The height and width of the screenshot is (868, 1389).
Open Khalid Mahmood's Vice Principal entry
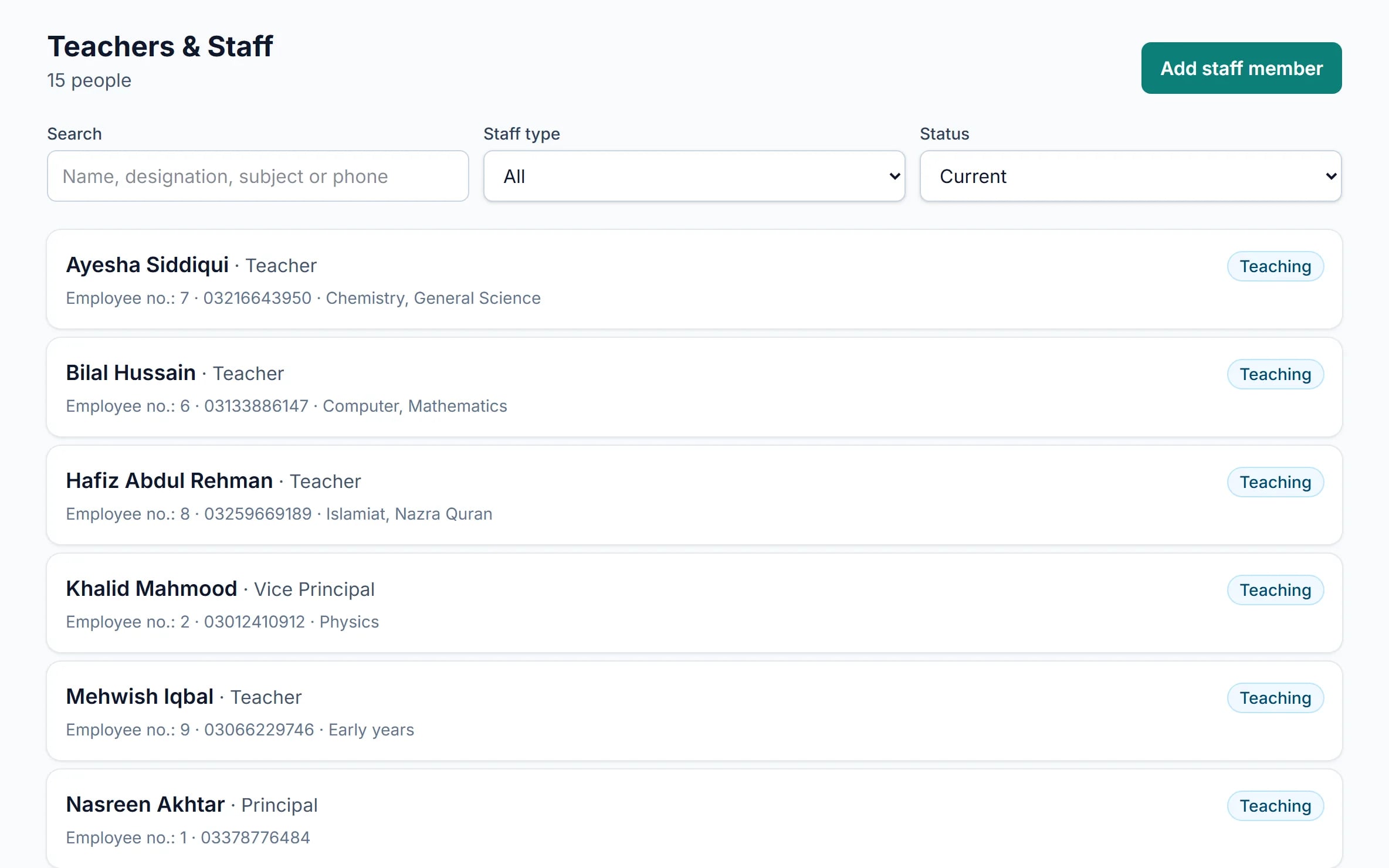(x=694, y=603)
